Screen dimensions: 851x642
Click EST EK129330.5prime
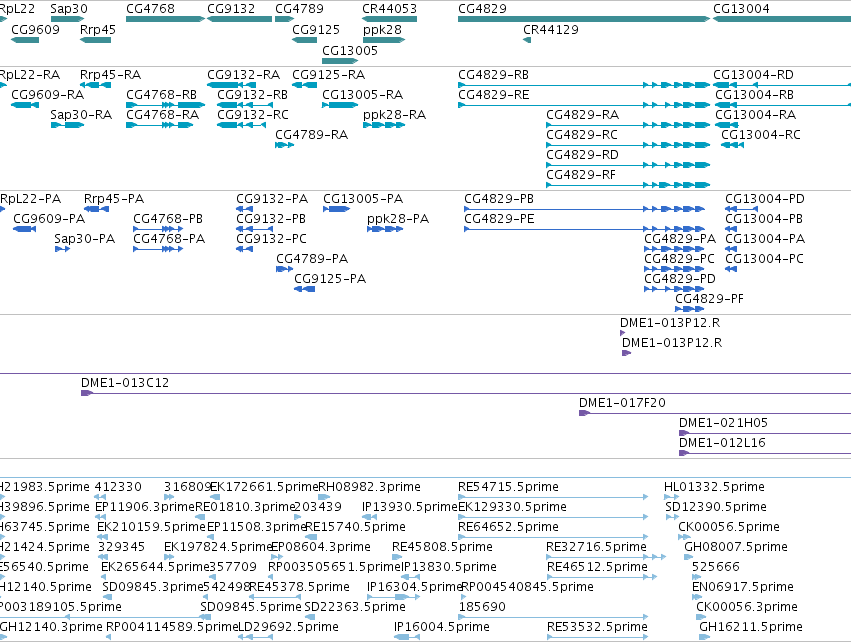pos(553,517)
